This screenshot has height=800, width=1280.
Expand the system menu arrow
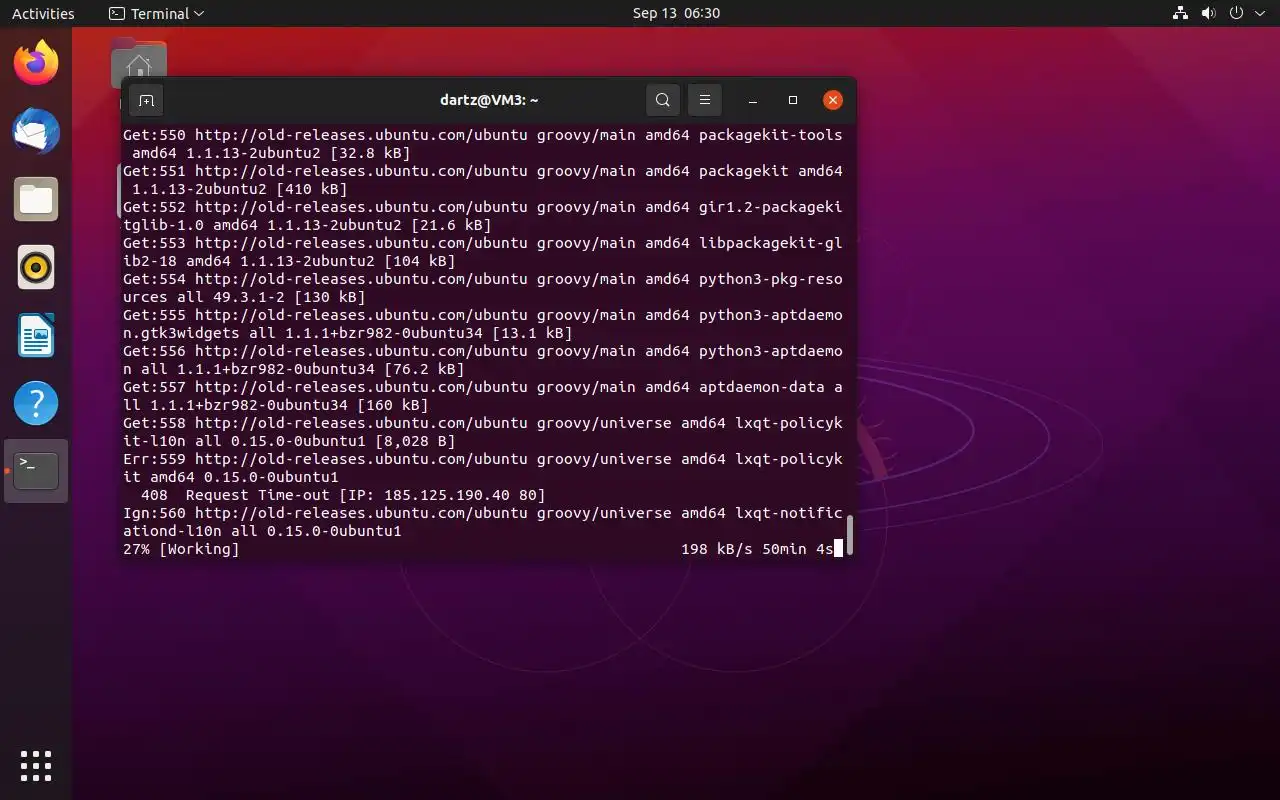(x=1260, y=14)
